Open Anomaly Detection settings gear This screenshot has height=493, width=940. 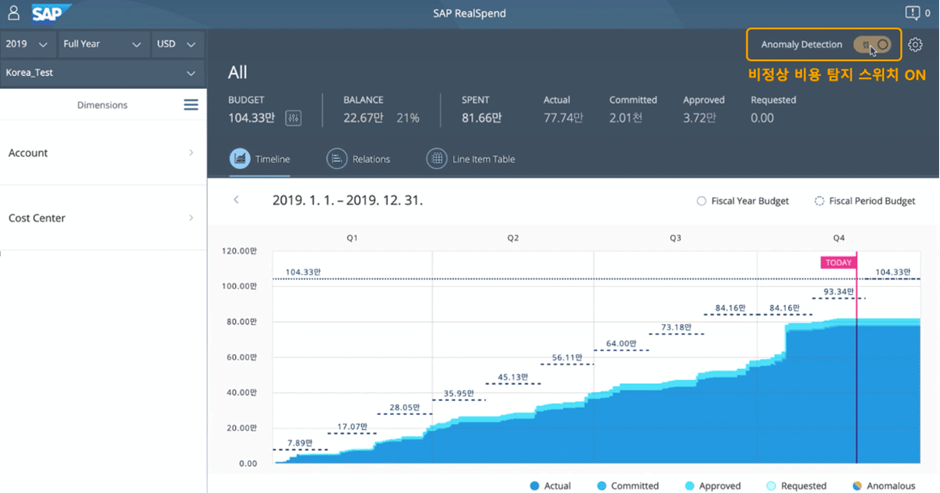click(915, 44)
